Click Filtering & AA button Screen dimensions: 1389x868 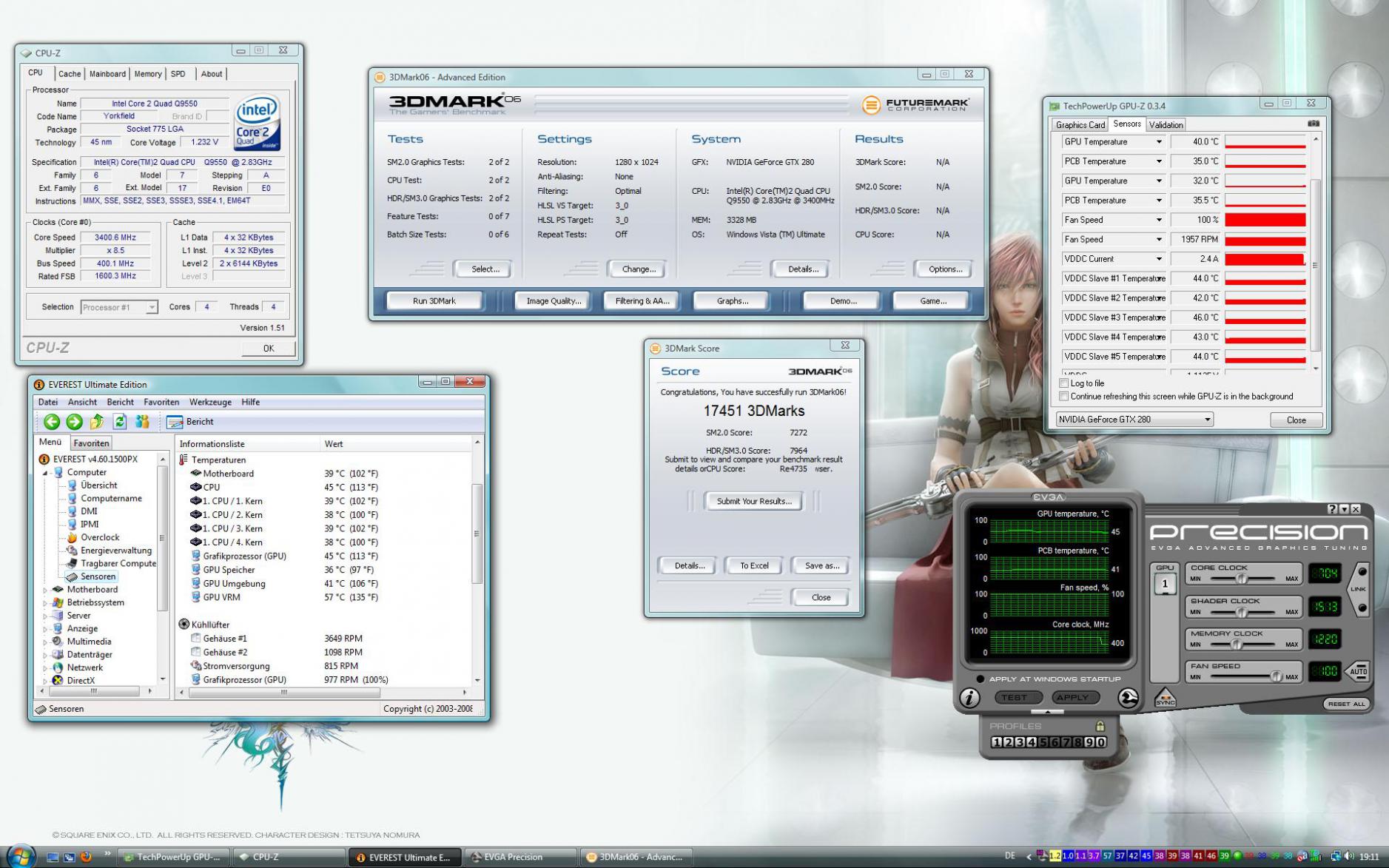[x=642, y=301]
